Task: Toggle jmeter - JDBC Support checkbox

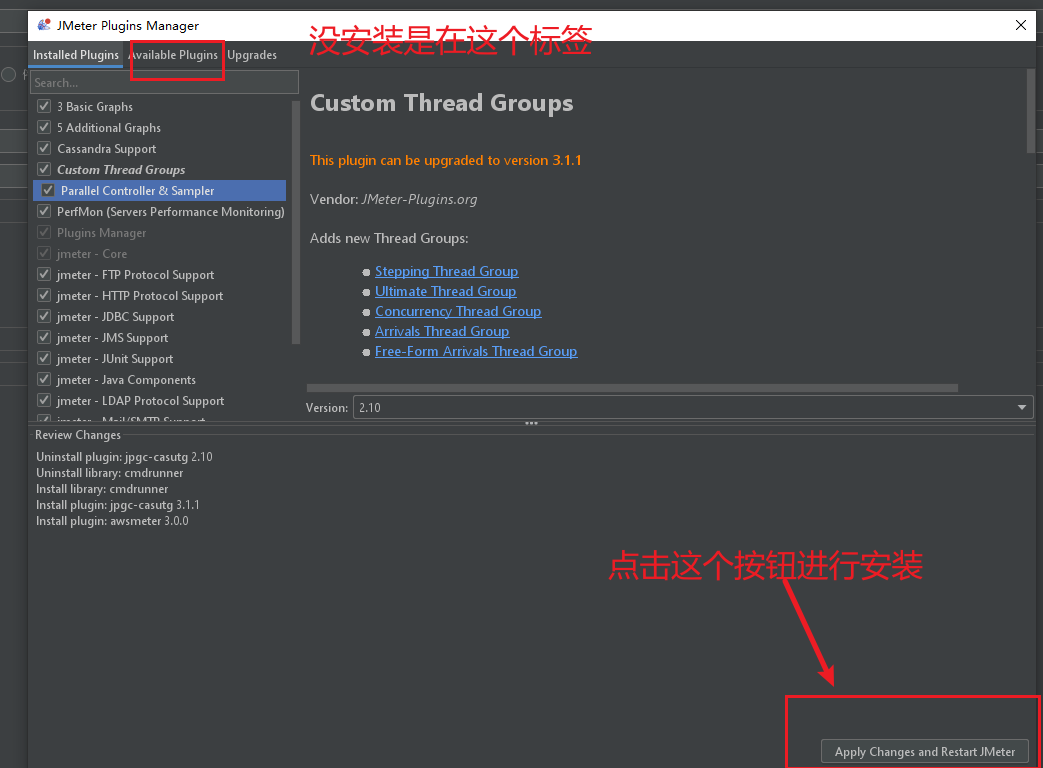Action: (45, 317)
